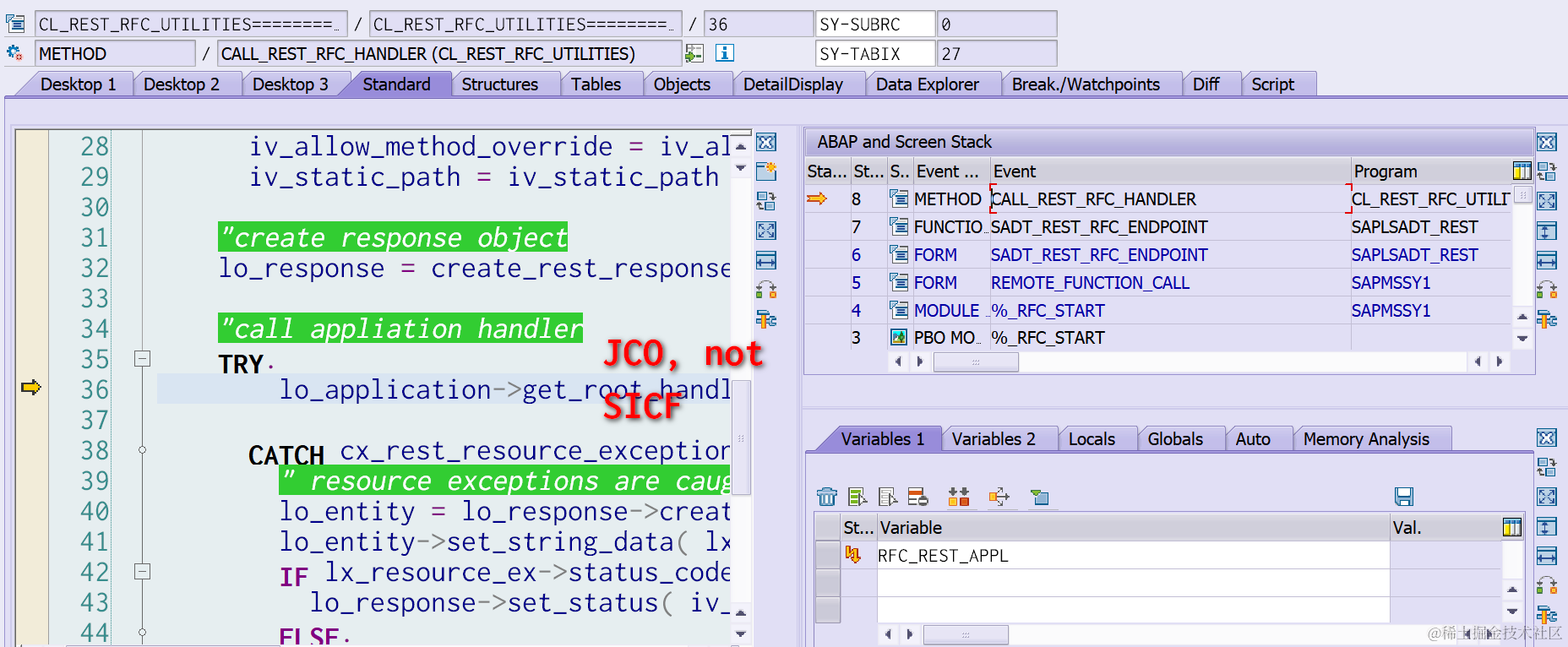Click the breakpoint margin at code line 36
The image size is (1568, 647).
point(31,389)
